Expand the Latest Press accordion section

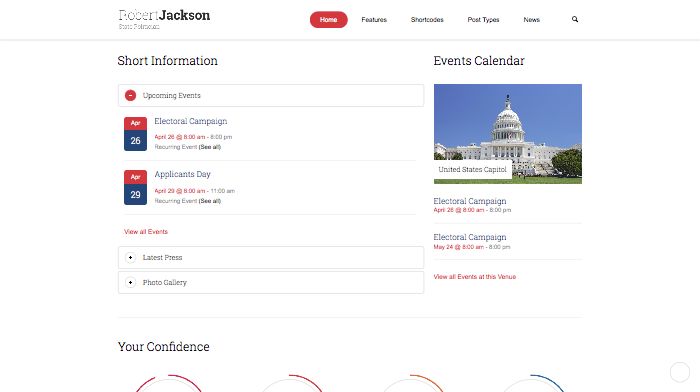tap(271, 258)
